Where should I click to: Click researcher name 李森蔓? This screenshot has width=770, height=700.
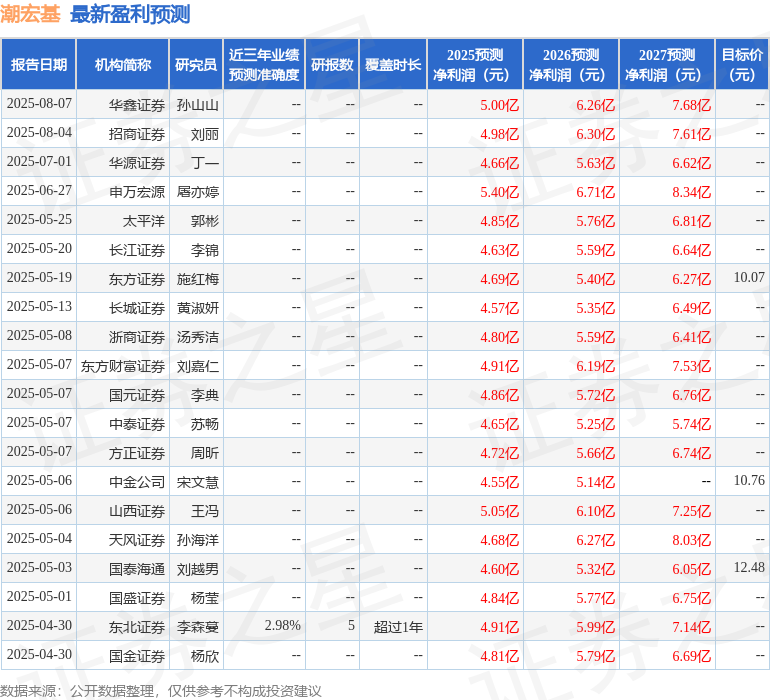pyautogui.click(x=197, y=627)
